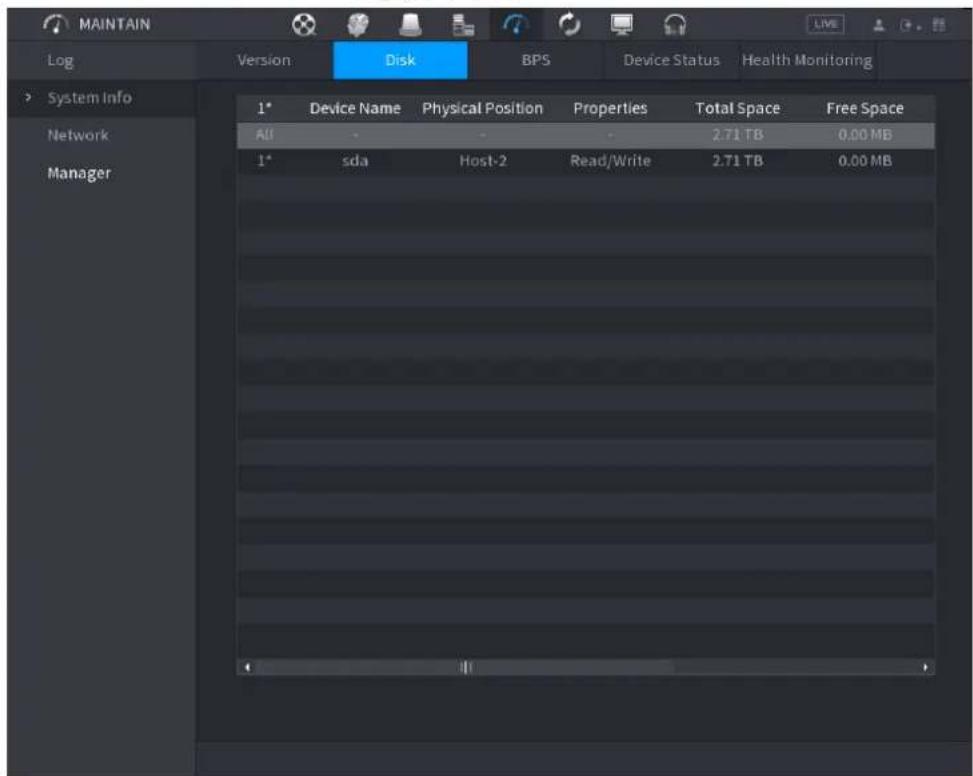Image resolution: width=973 pixels, height=776 pixels.
Task: Click the Device Name column header
Action: click(355, 109)
